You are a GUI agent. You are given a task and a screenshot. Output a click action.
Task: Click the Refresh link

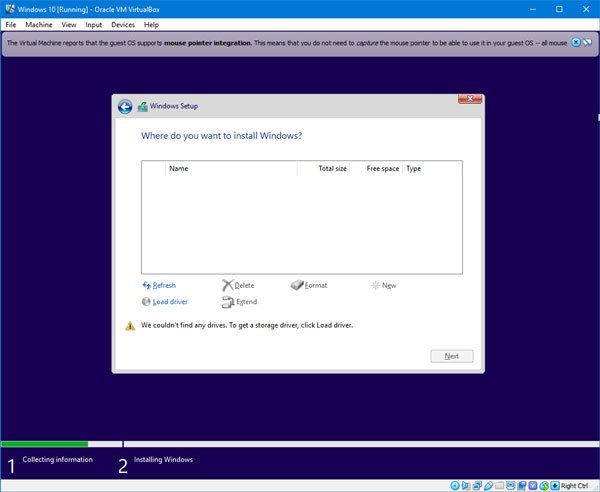tap(164, 285)
